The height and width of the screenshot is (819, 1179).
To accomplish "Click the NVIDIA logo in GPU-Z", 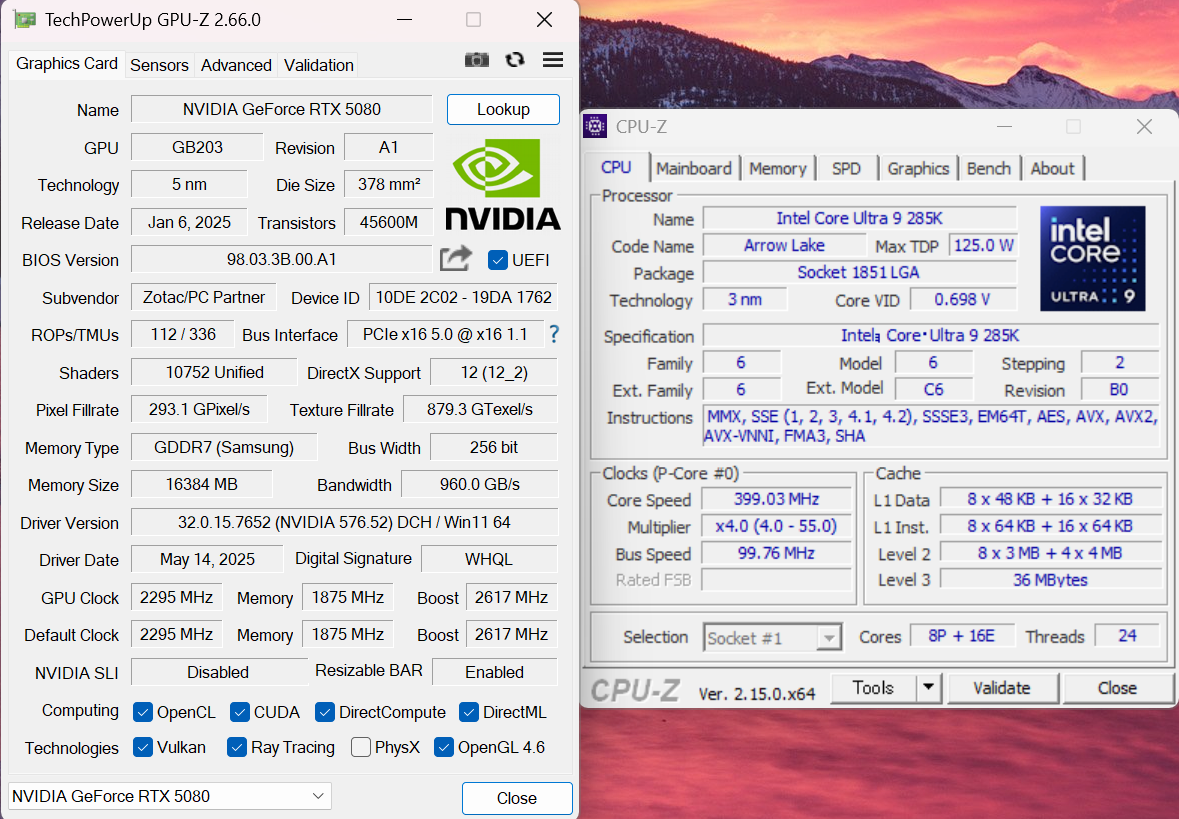I will click(502, 184).
